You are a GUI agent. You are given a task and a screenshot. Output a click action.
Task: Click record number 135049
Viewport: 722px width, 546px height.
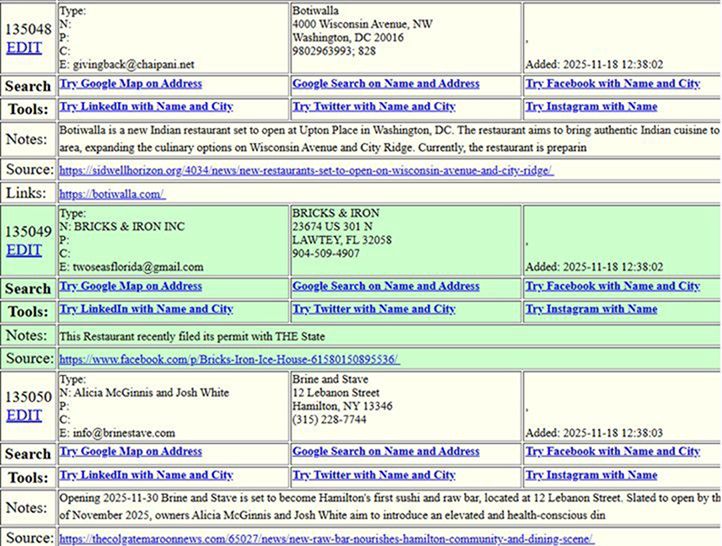coord(29,232)
